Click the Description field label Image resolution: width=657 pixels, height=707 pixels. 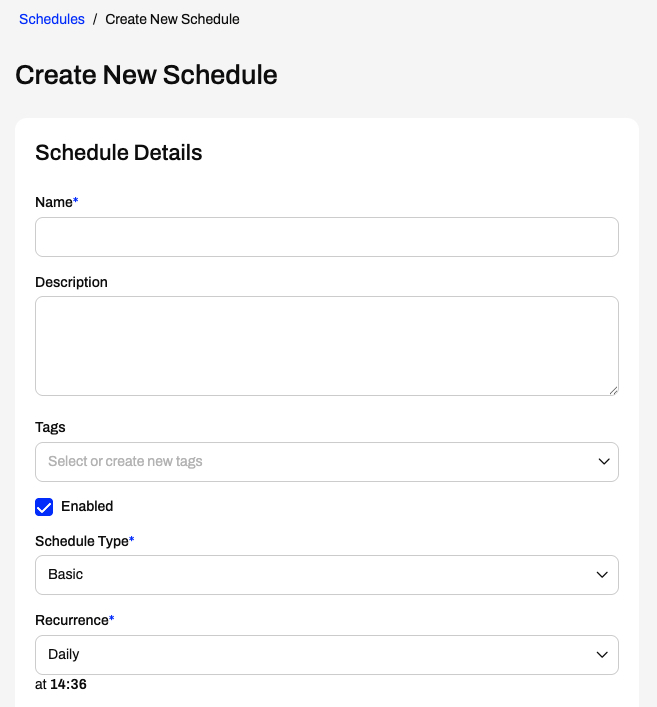[71, 282]
